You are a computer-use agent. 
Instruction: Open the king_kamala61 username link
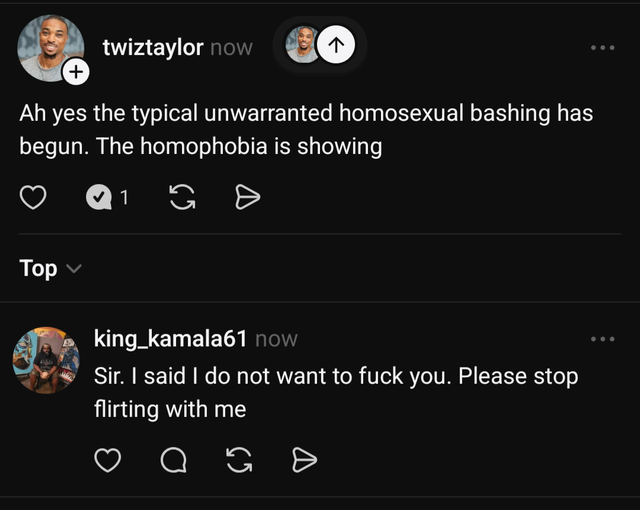[x=170, y=339]
